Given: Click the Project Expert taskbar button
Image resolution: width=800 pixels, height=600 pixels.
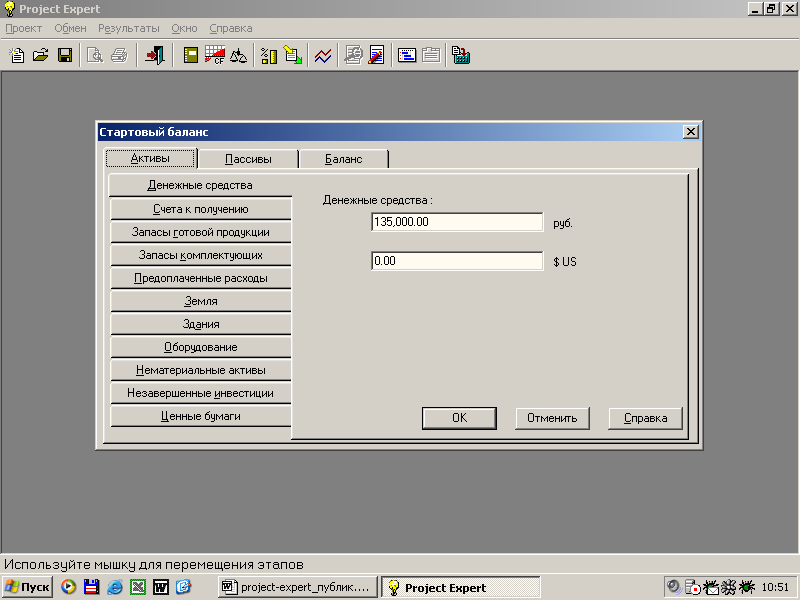Looking at the screenshot, I should [x=460, y=587].
